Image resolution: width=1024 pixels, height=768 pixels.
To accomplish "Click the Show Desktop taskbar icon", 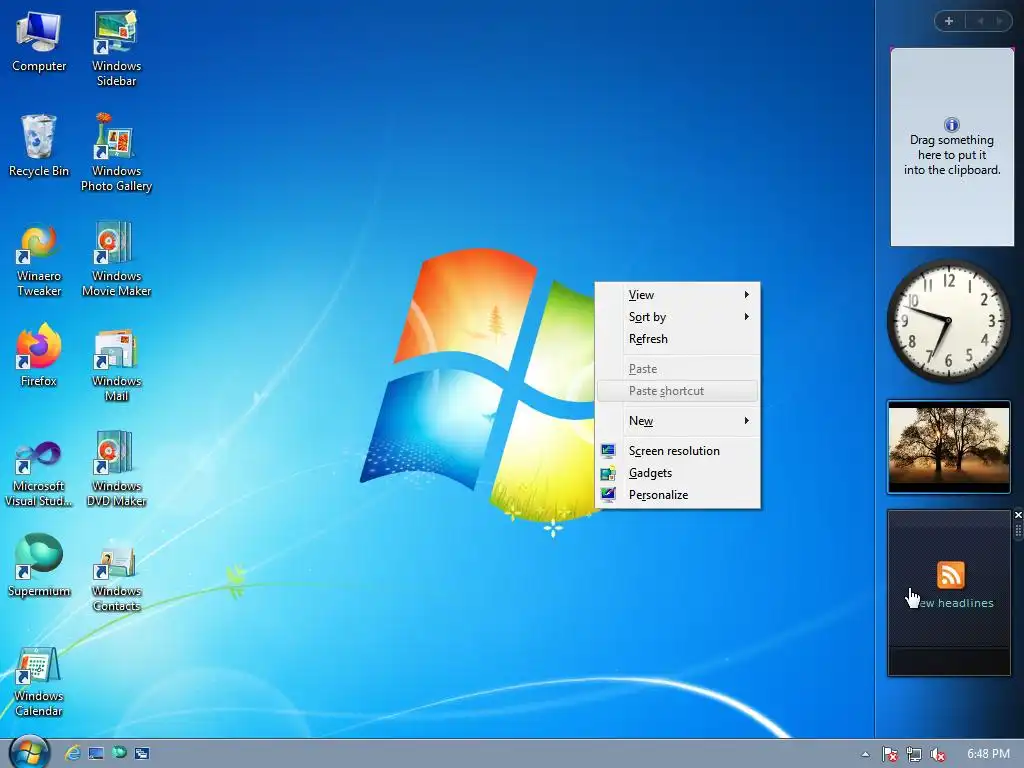I will coord(96,754).
